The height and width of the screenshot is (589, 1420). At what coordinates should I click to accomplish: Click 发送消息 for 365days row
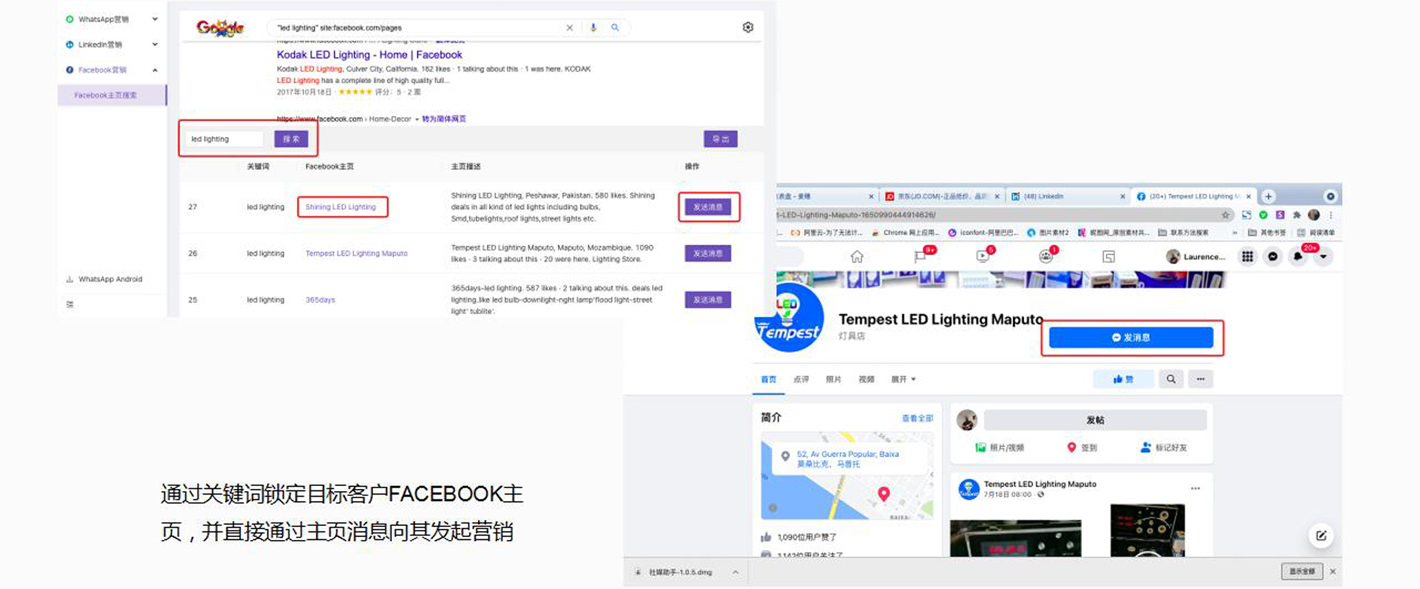(x=708, y=299)
